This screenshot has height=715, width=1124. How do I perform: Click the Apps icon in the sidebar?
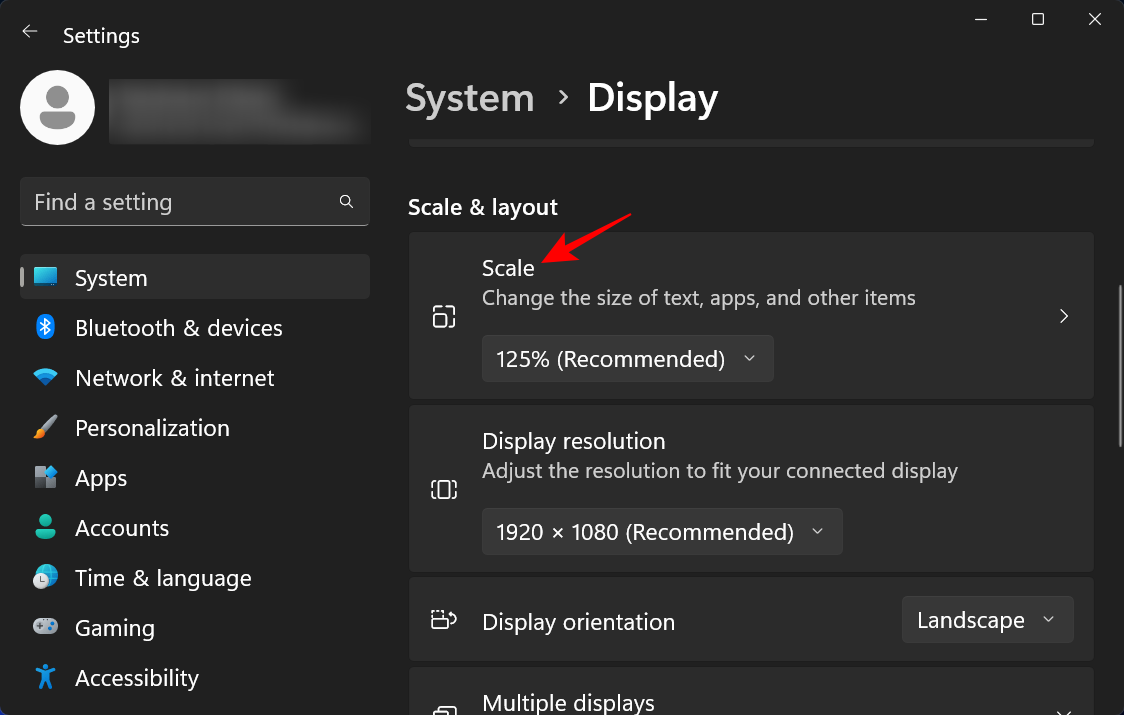coord(45,477)
